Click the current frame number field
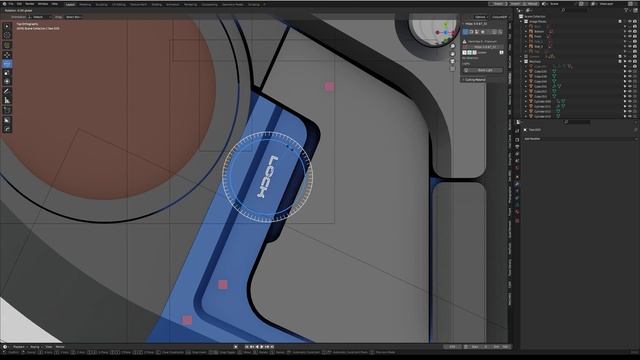Image resolution: width=640 pixels, height=360 pixels. (452, 347)
